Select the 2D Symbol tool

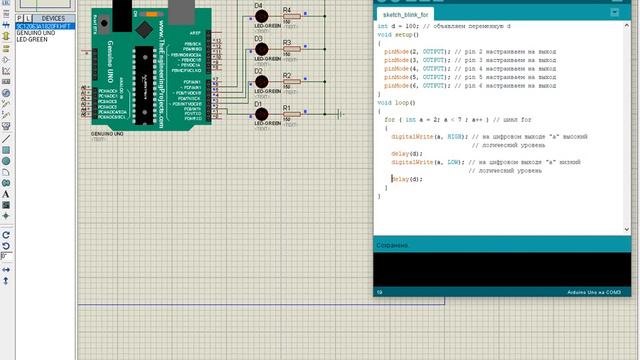pyautogui.click(x=6, y=205)
